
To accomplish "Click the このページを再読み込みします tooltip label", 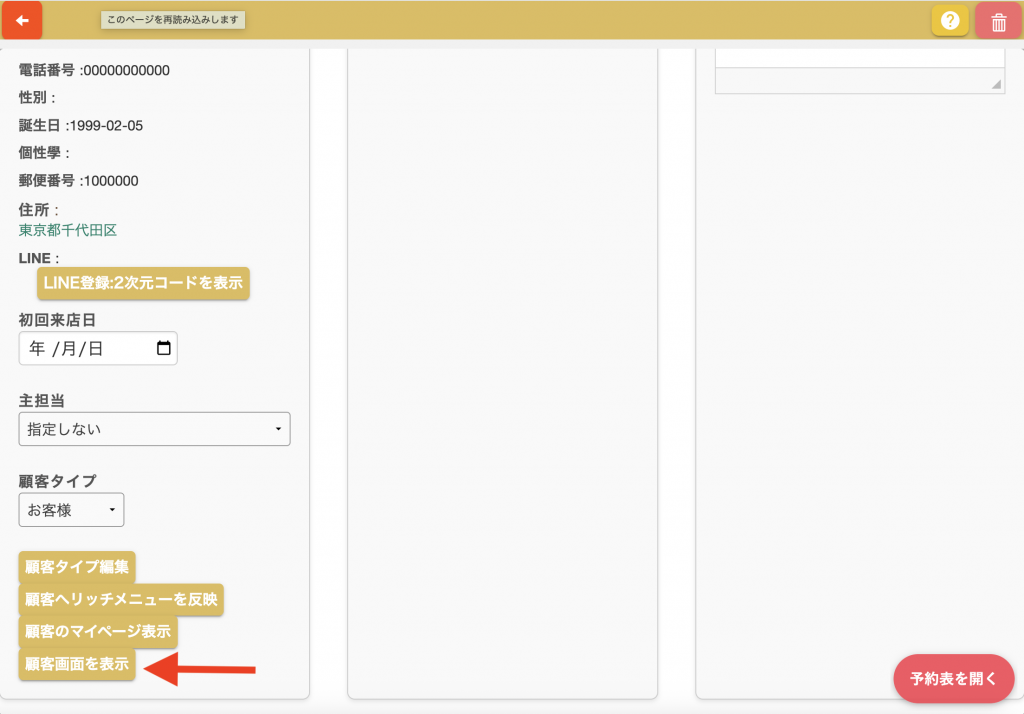I will click(174, 19).
